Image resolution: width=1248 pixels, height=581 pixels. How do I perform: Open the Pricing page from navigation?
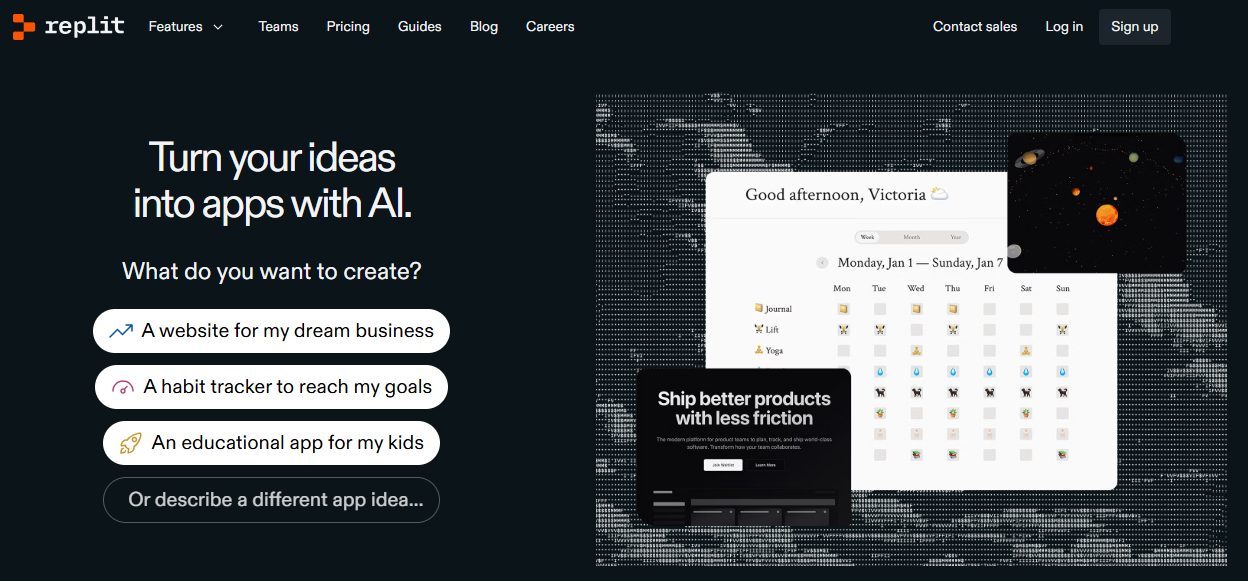[x=348, y=27]
